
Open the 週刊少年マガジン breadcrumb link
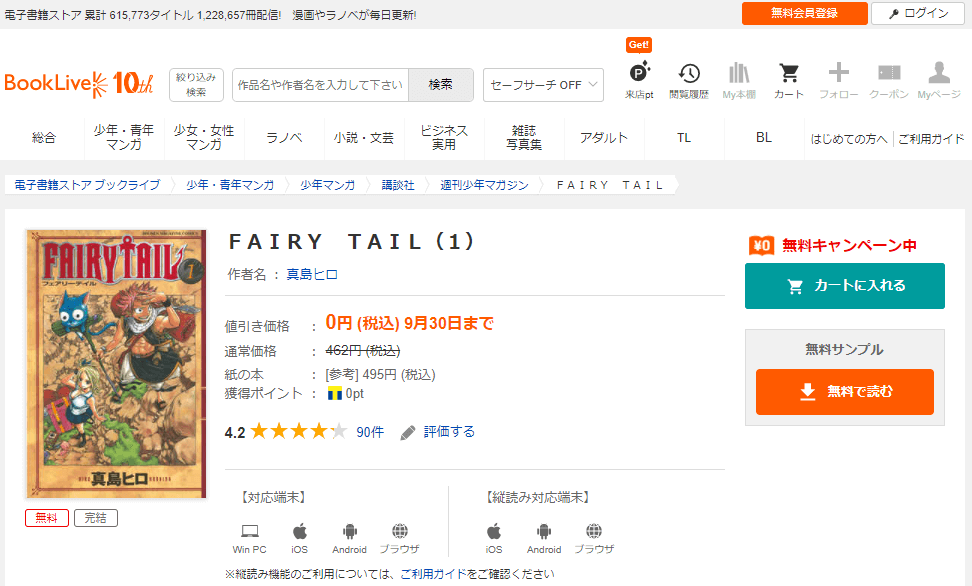pos(484,185)
